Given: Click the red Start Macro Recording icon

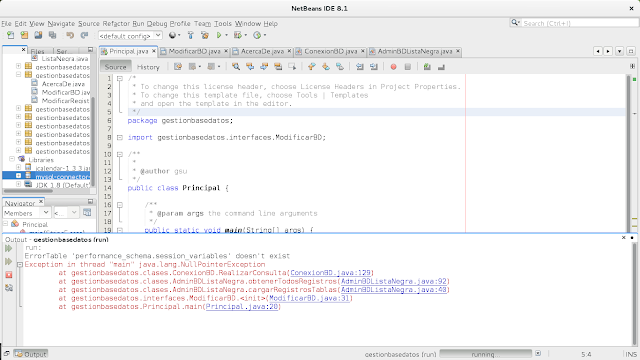Looking at the screenshot, I should click(393, 67).
